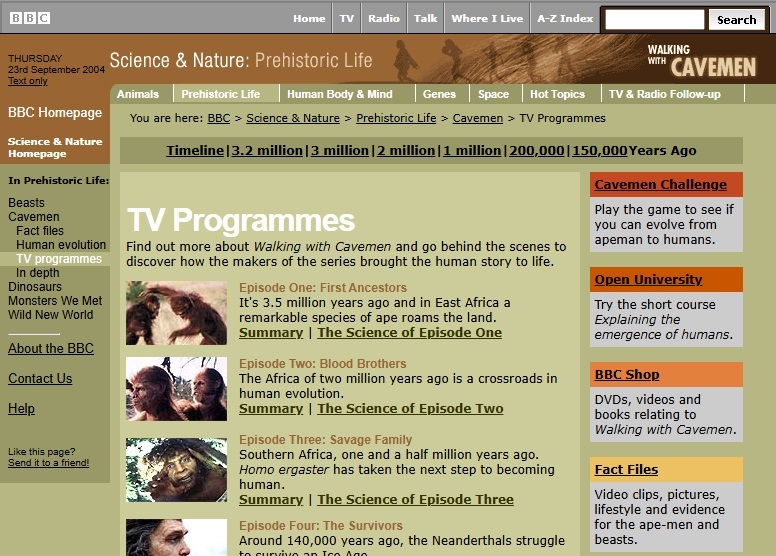Click the 'Episode Four: The Survivors' heading
Screen dimensions: 776x556
[x=321, y=526]
